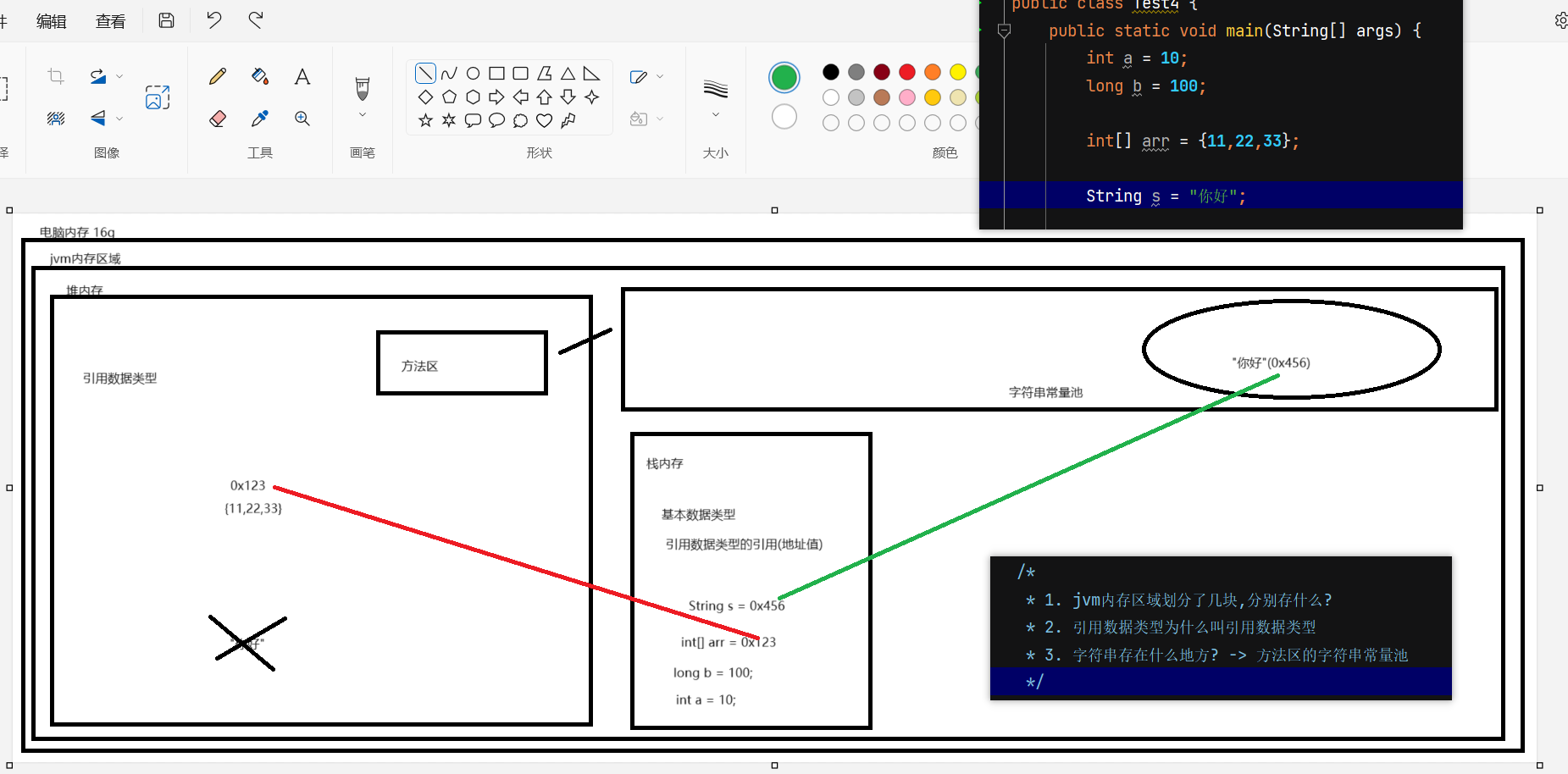Pick the black color swatch
This screenshot has width=1568, height=774.
click(831, 72)
